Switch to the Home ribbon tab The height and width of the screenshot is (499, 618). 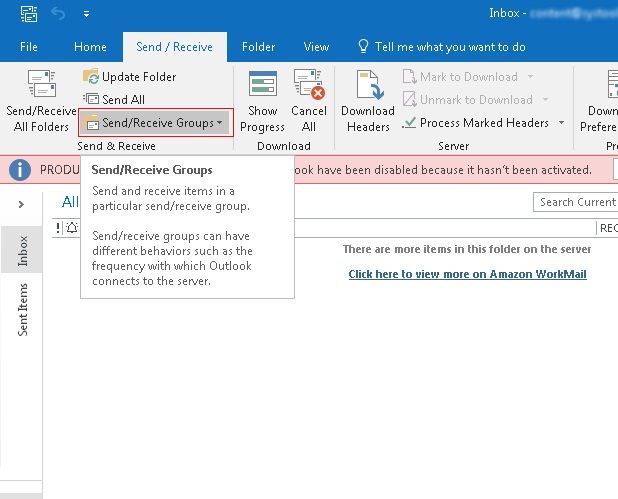point(90,47)
